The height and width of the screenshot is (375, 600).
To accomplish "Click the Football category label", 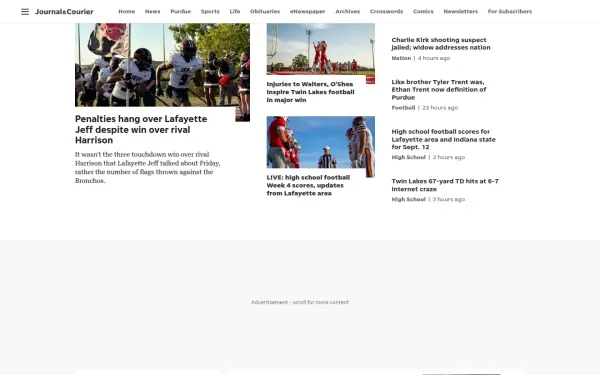I will 403,108.
